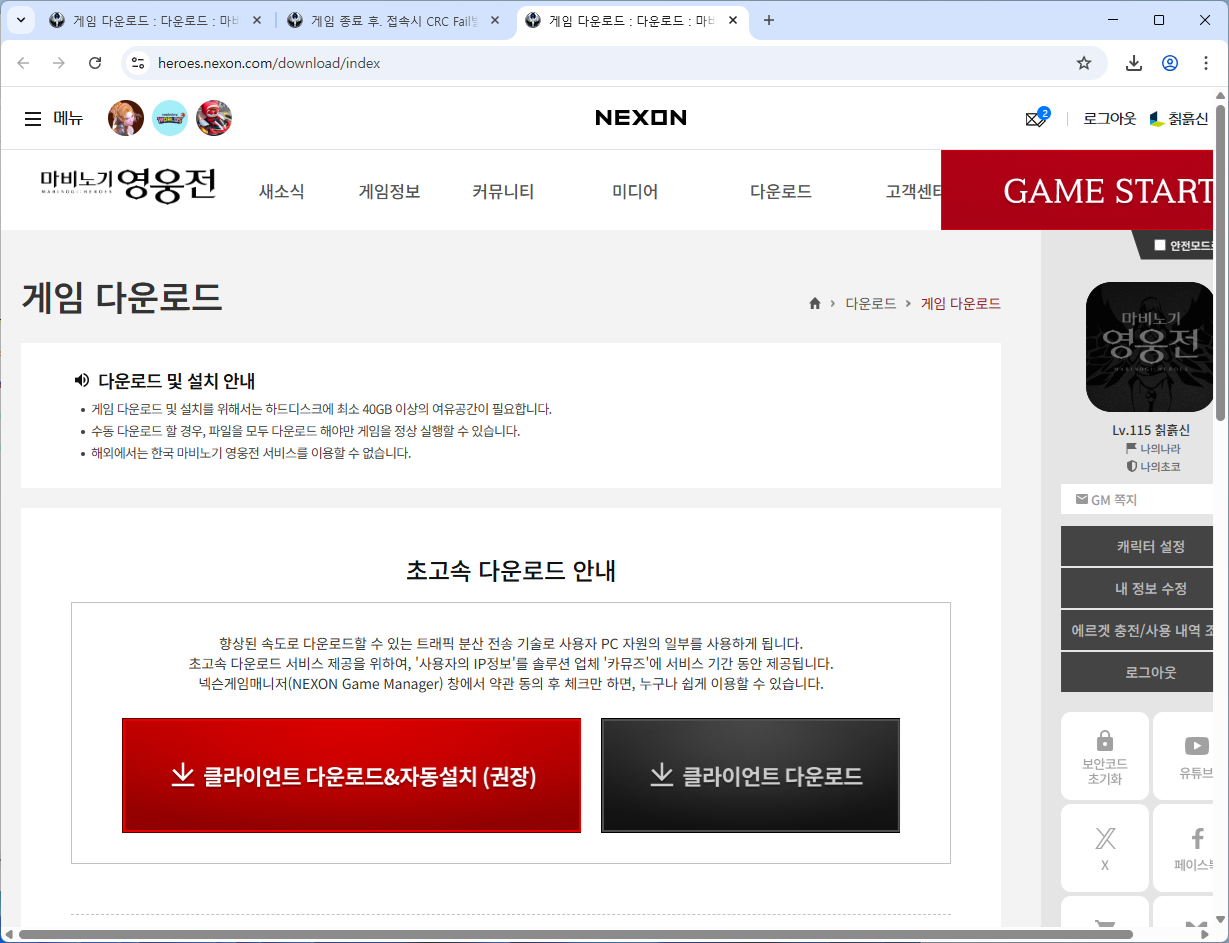Go to the NEXON logo homepage
The width and height of the screenshot is (1229, 943).
click(x=641, y=118)
